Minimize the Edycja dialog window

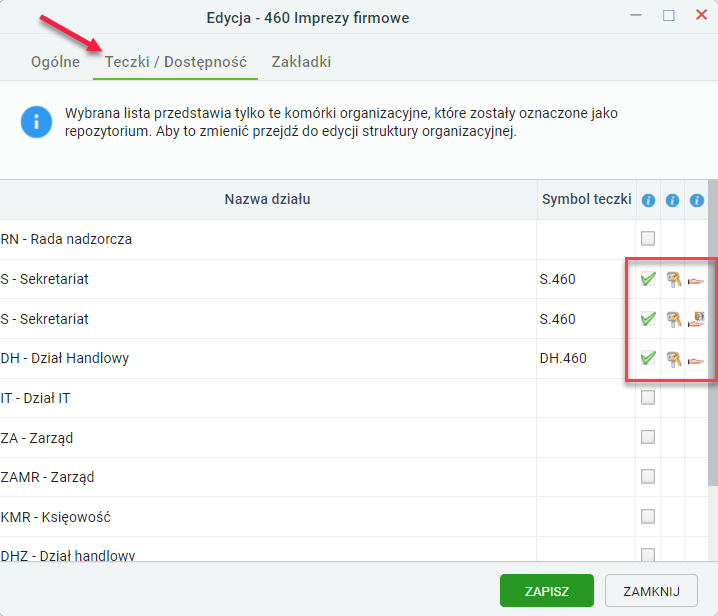tap(636, 16)
